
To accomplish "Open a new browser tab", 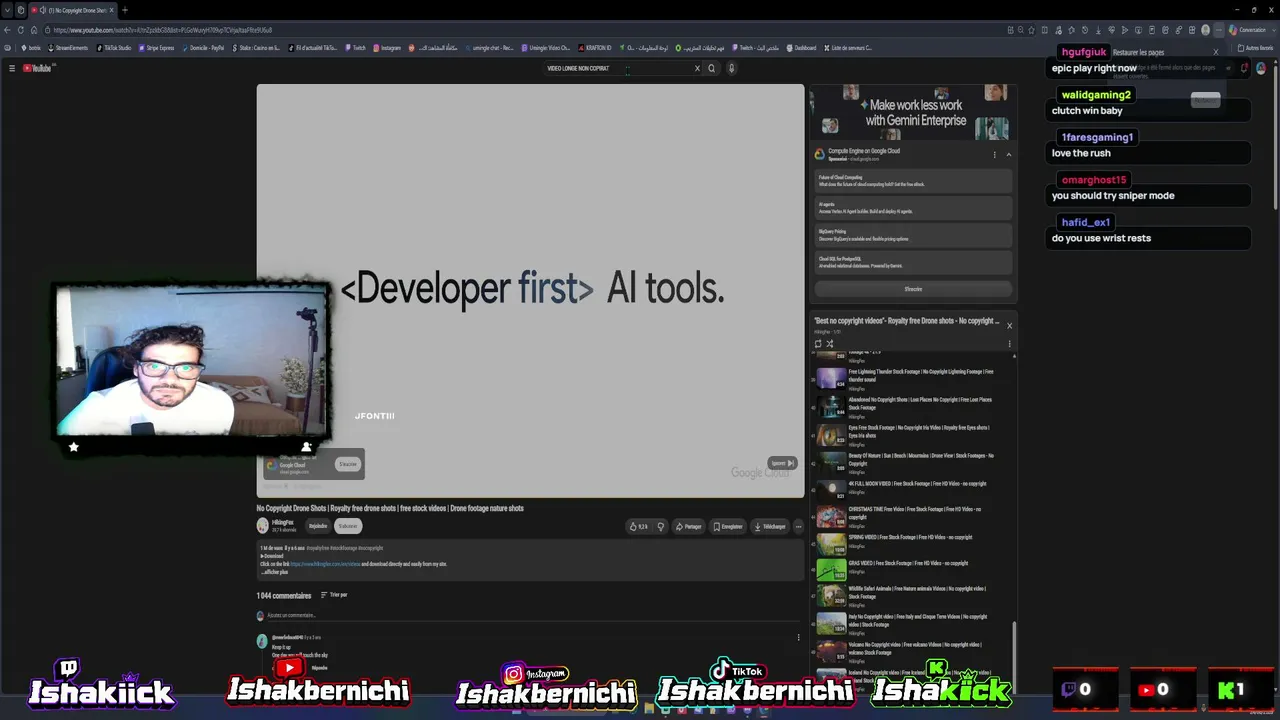I will [x=125, y=10].
